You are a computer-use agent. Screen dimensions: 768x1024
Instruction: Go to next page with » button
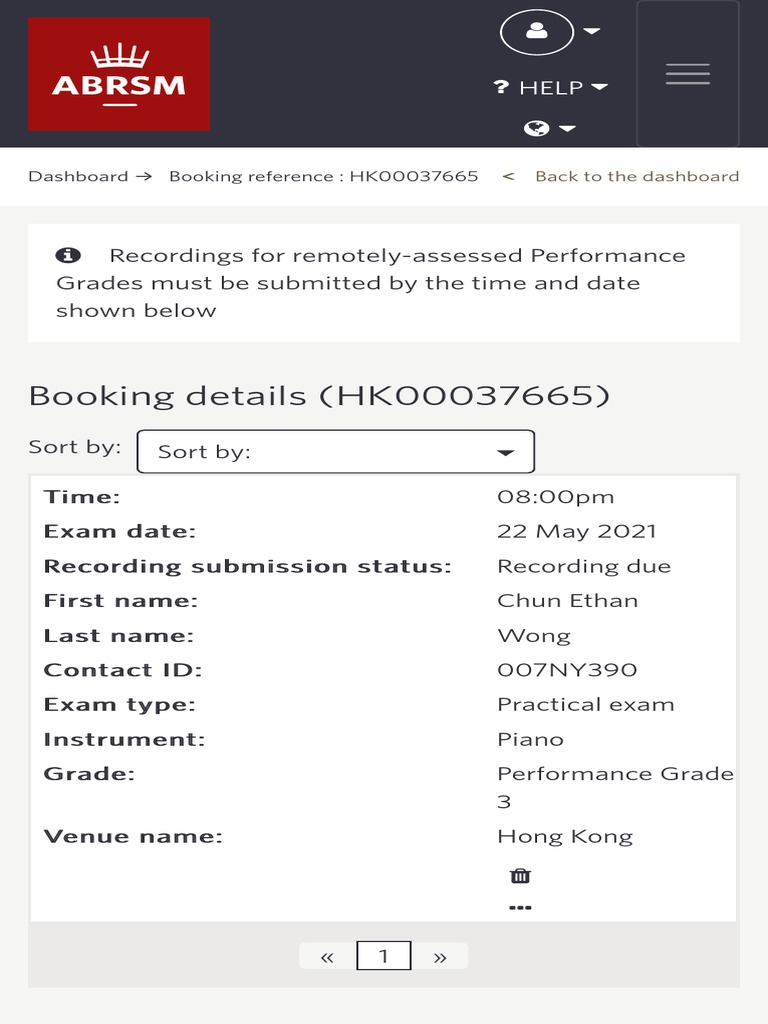click(440, 957)
